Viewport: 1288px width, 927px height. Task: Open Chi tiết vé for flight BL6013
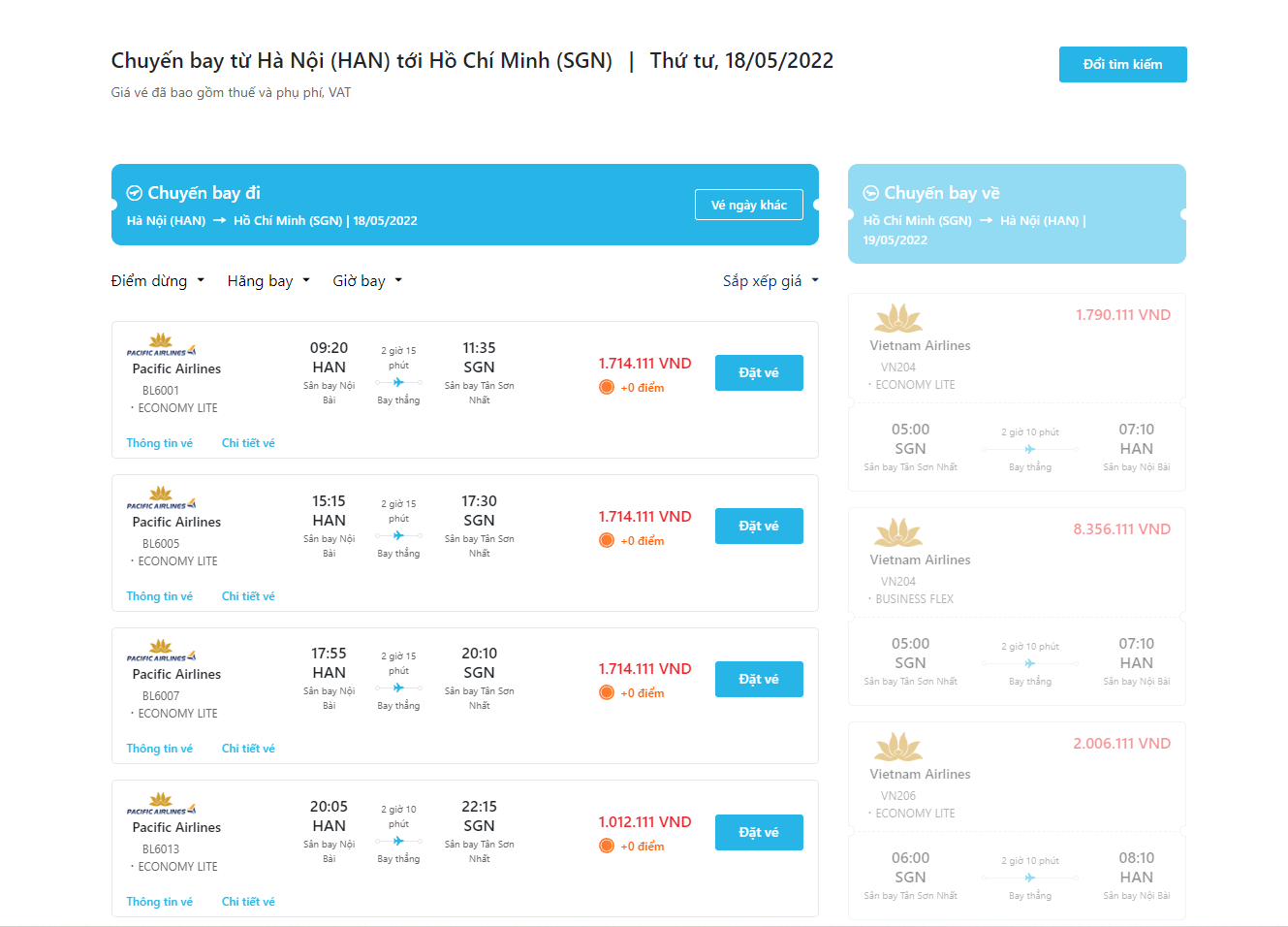point(248,902)
